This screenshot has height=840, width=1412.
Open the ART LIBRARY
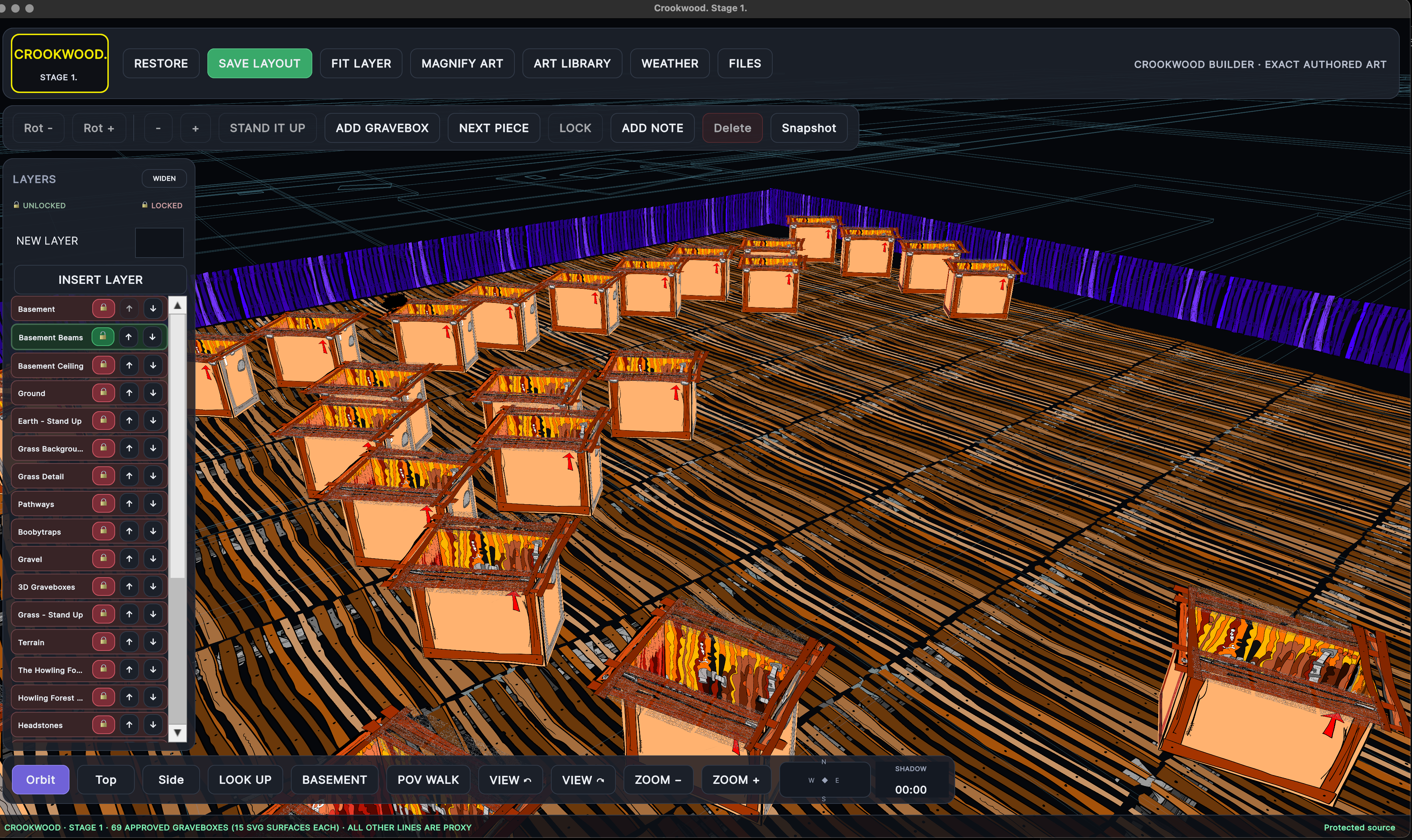tap(572, 64)
